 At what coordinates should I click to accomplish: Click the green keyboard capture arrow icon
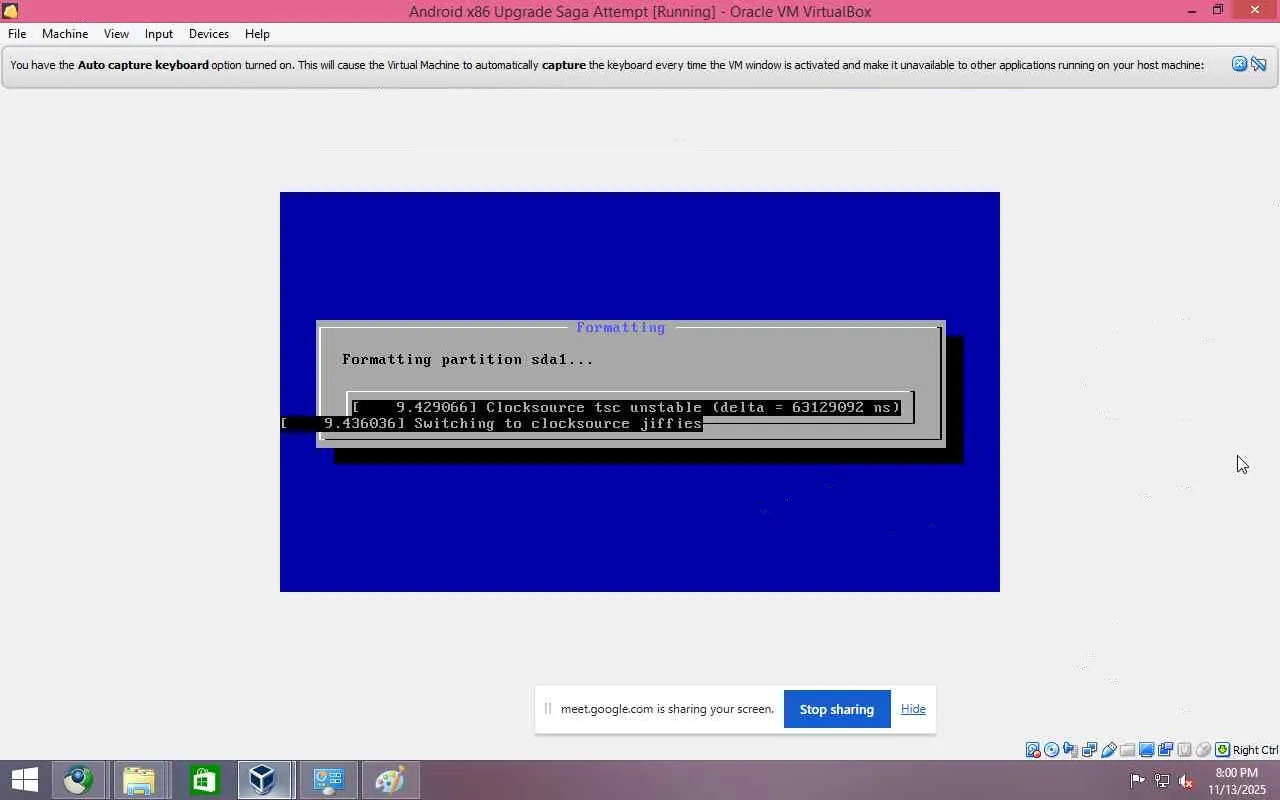click(1222, 750)
